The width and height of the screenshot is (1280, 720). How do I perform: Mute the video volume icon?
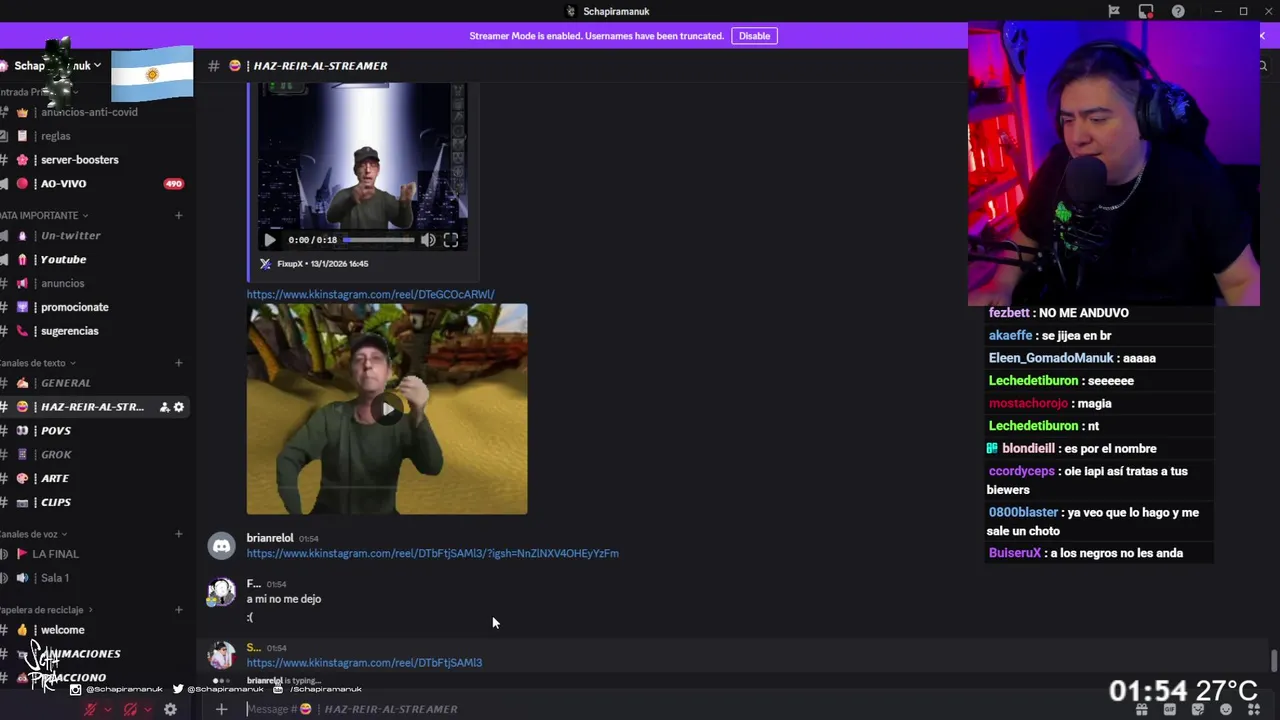tap(428, 240)
